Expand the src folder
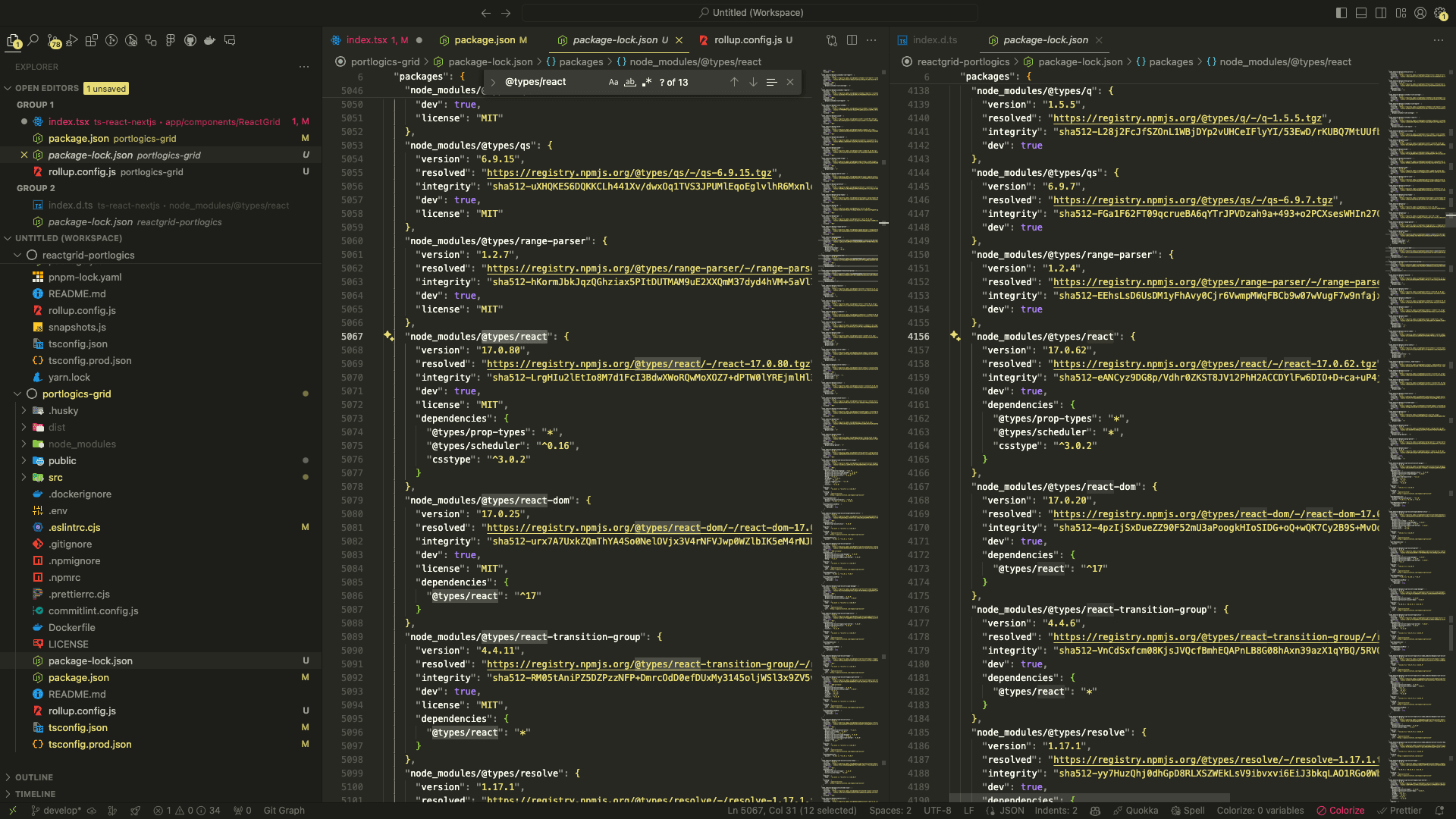1456x819 pixels. [x=55, y=477]
